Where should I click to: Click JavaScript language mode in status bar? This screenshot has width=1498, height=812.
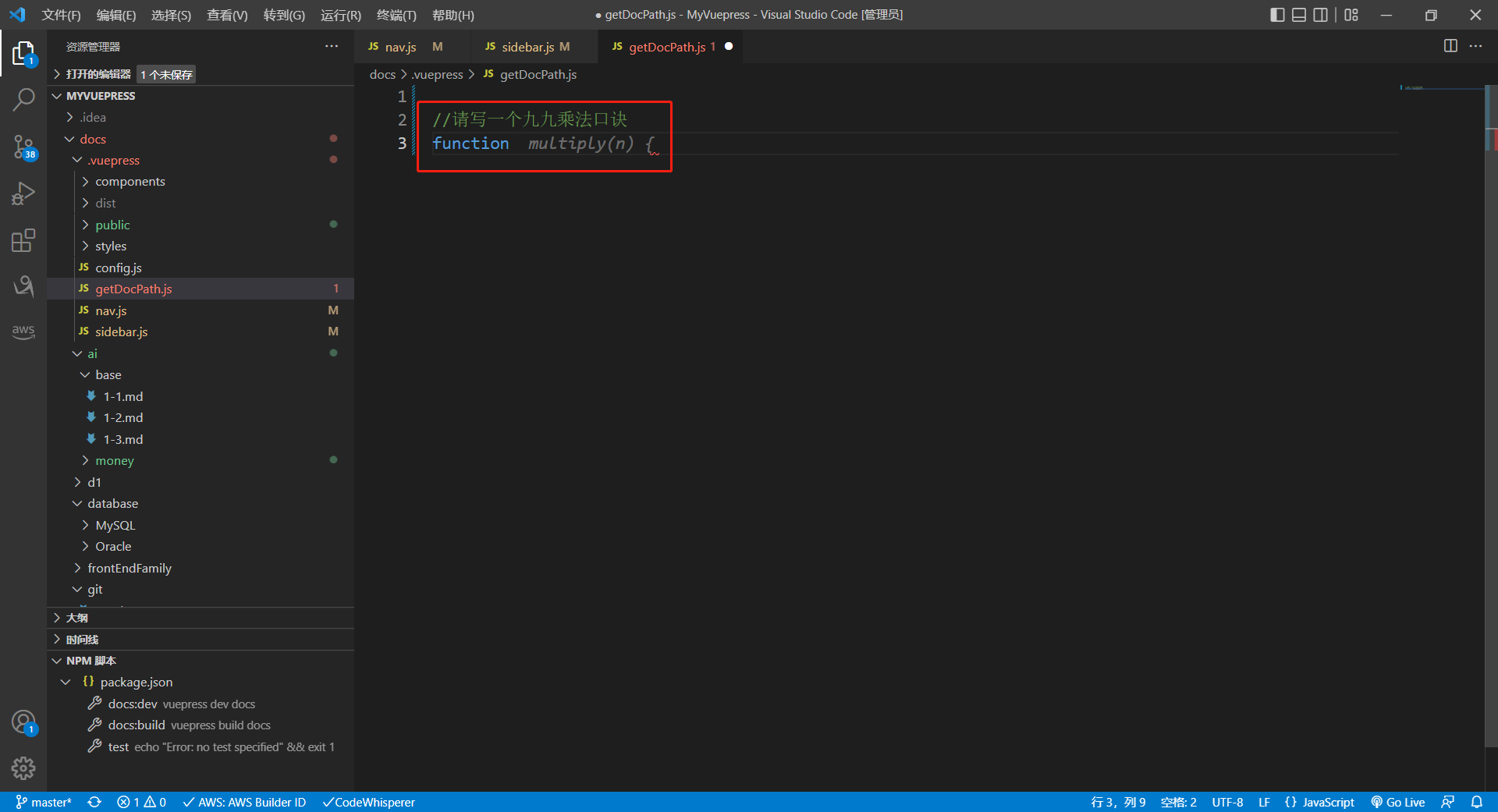click(x=1327, y=802)
